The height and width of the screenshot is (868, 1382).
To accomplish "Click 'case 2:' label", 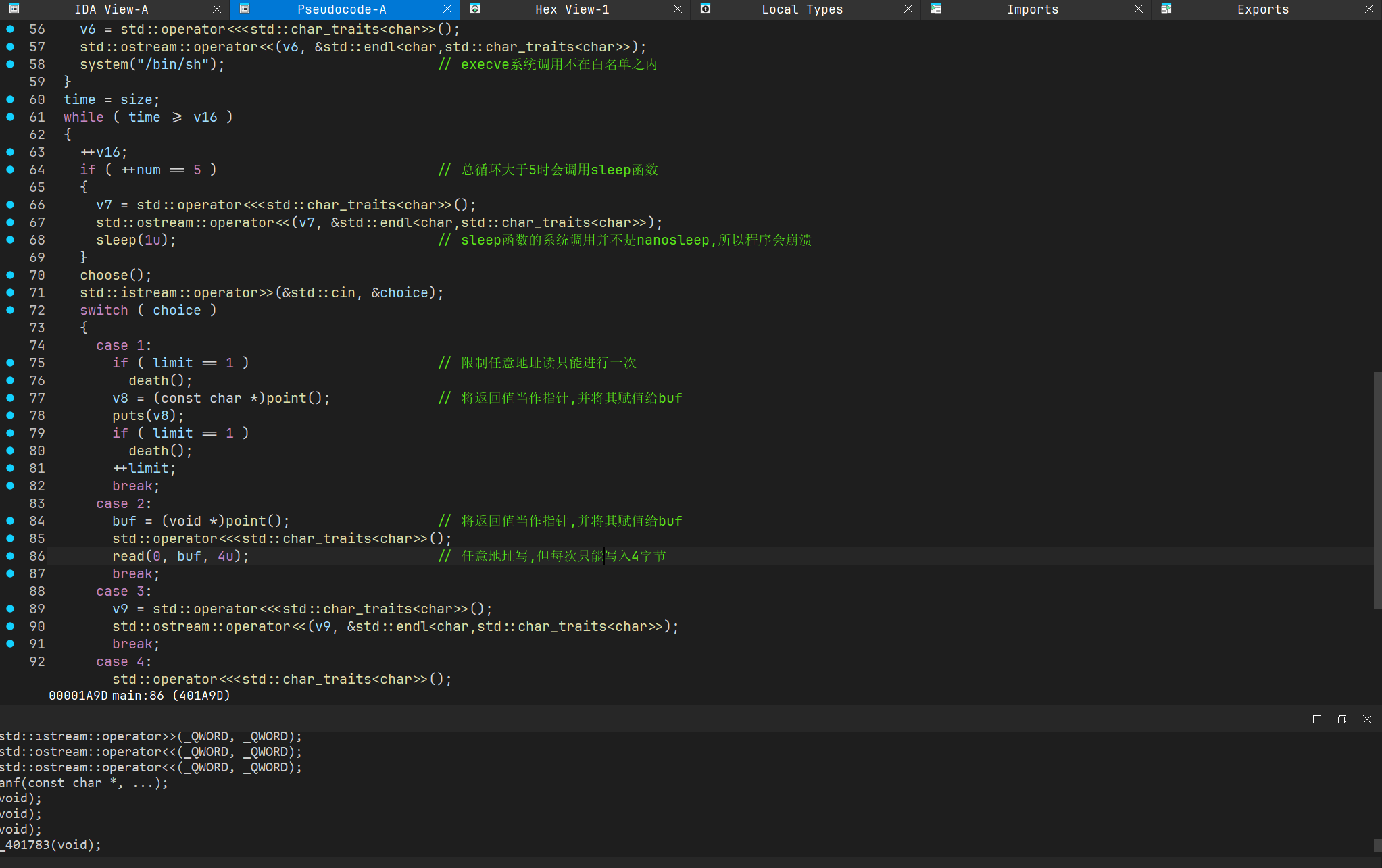I will 124,503.
